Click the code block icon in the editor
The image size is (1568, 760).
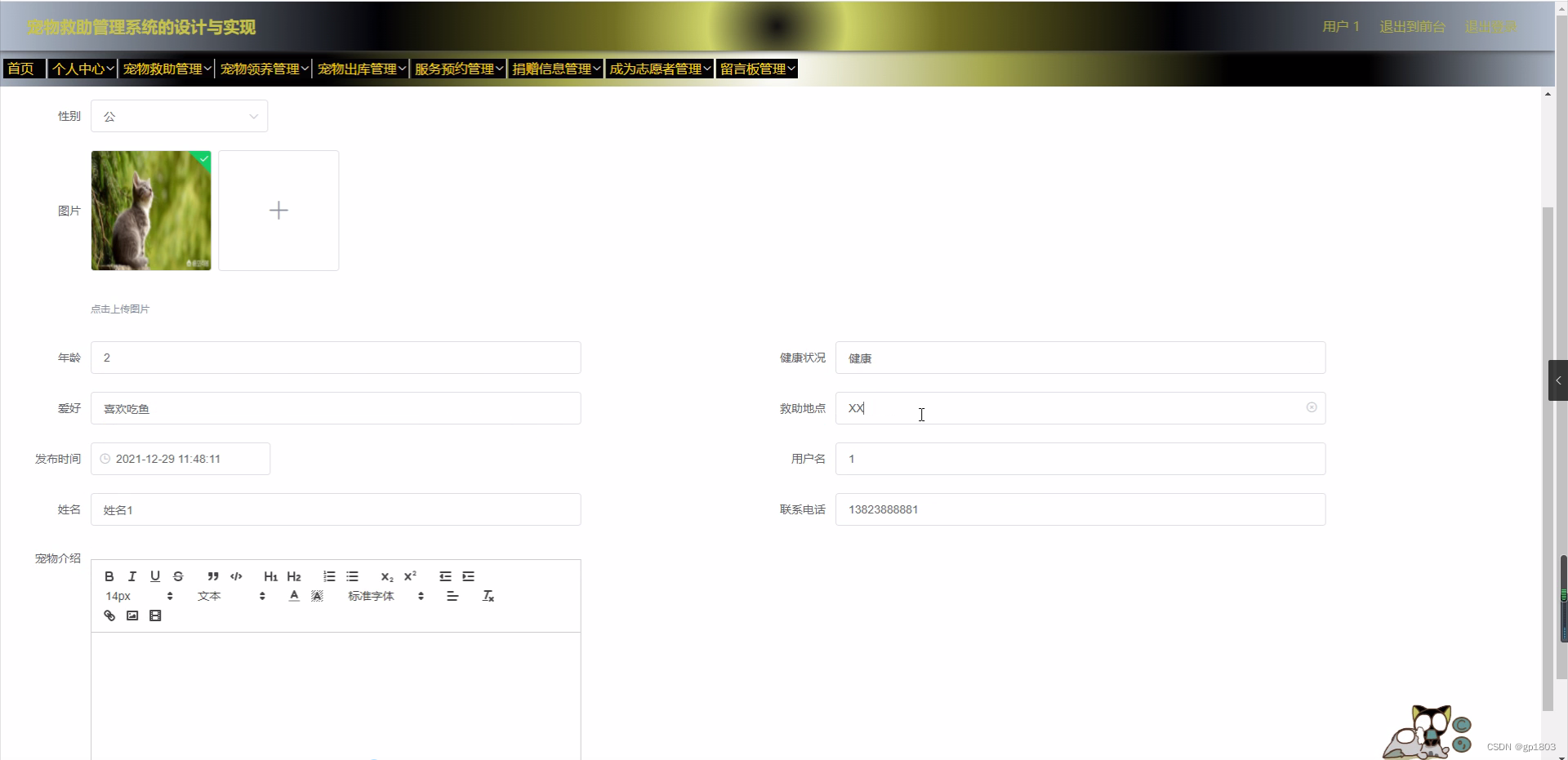click(236, 576)
